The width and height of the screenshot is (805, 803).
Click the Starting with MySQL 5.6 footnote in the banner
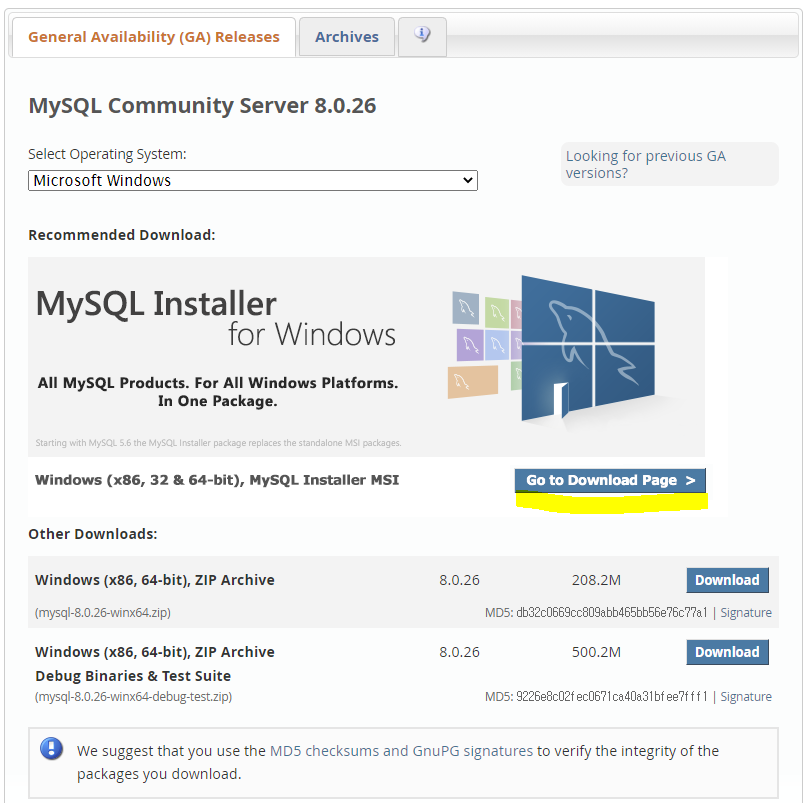tap(218, 443)
